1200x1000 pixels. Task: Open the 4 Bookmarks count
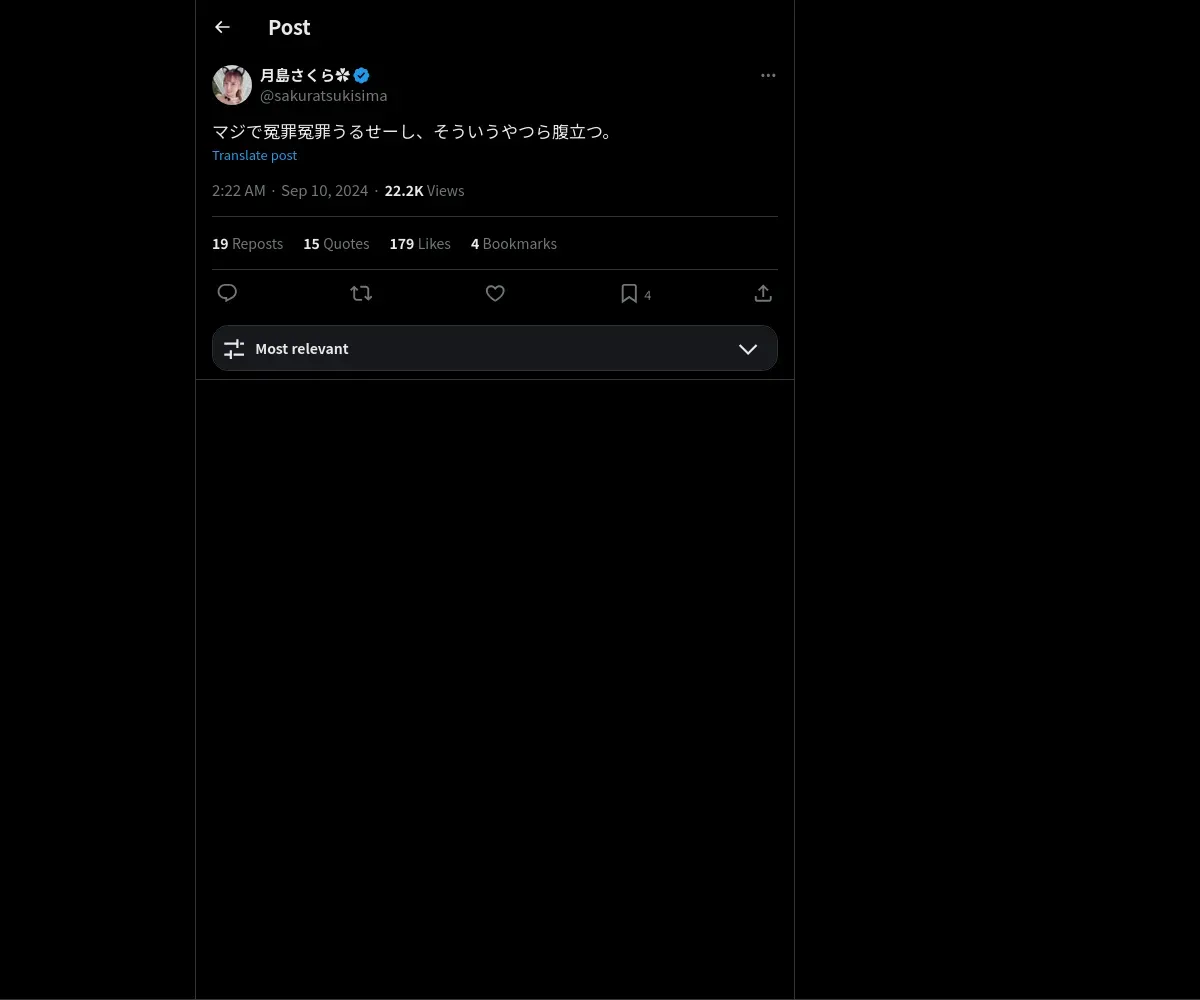coord(514,243)
